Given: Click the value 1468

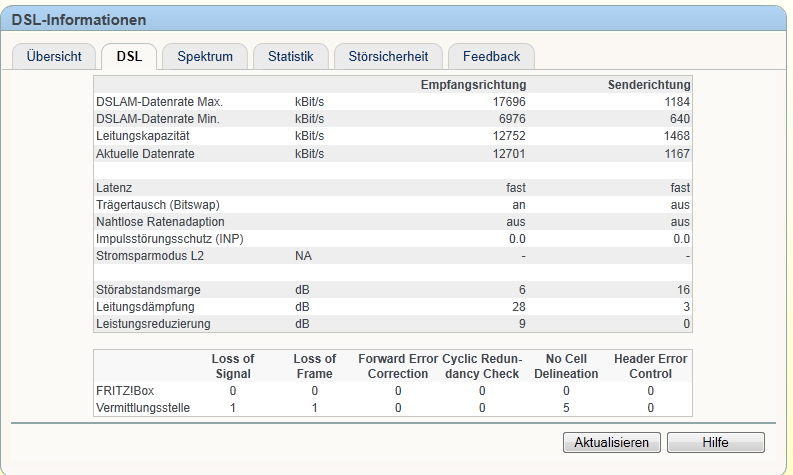Looking at the screenshot, I should (x=677, y=136).
